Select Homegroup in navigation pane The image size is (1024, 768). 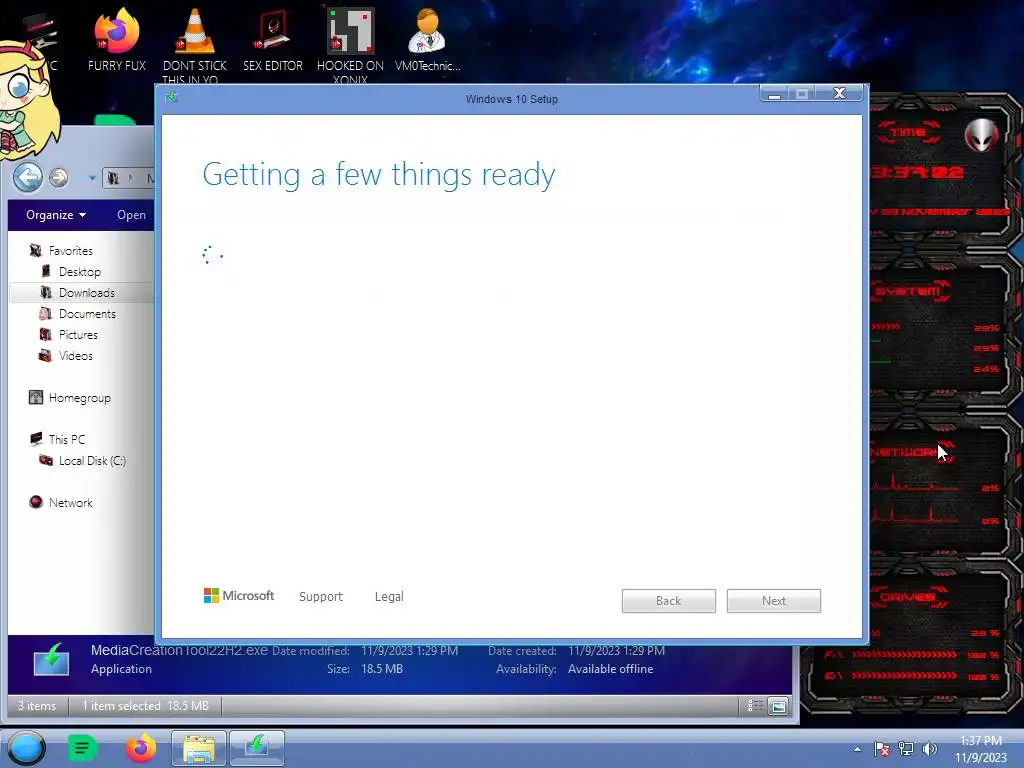(x=80, y=398)
